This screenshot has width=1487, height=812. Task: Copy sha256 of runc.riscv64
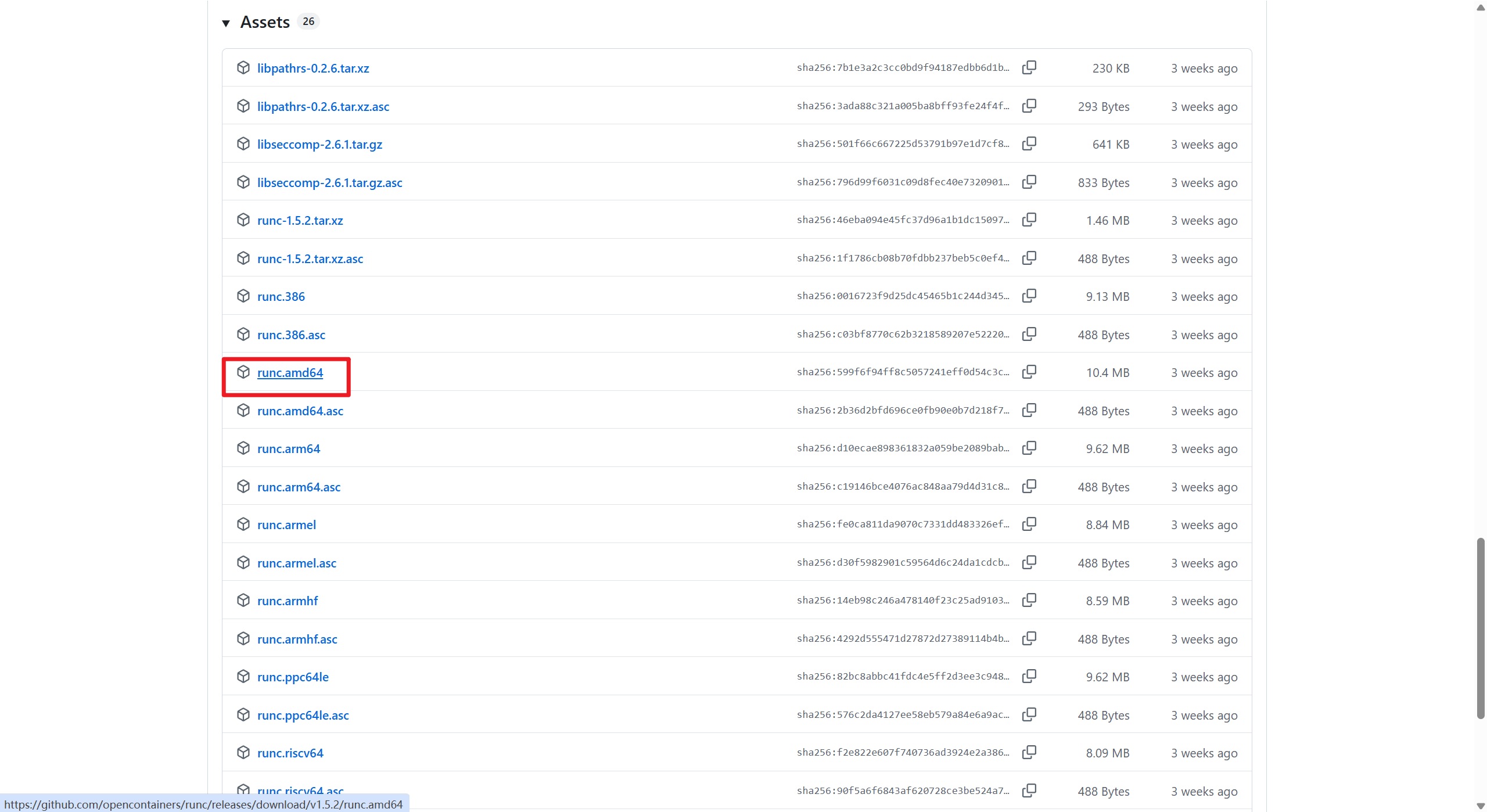click(1029, 752)
